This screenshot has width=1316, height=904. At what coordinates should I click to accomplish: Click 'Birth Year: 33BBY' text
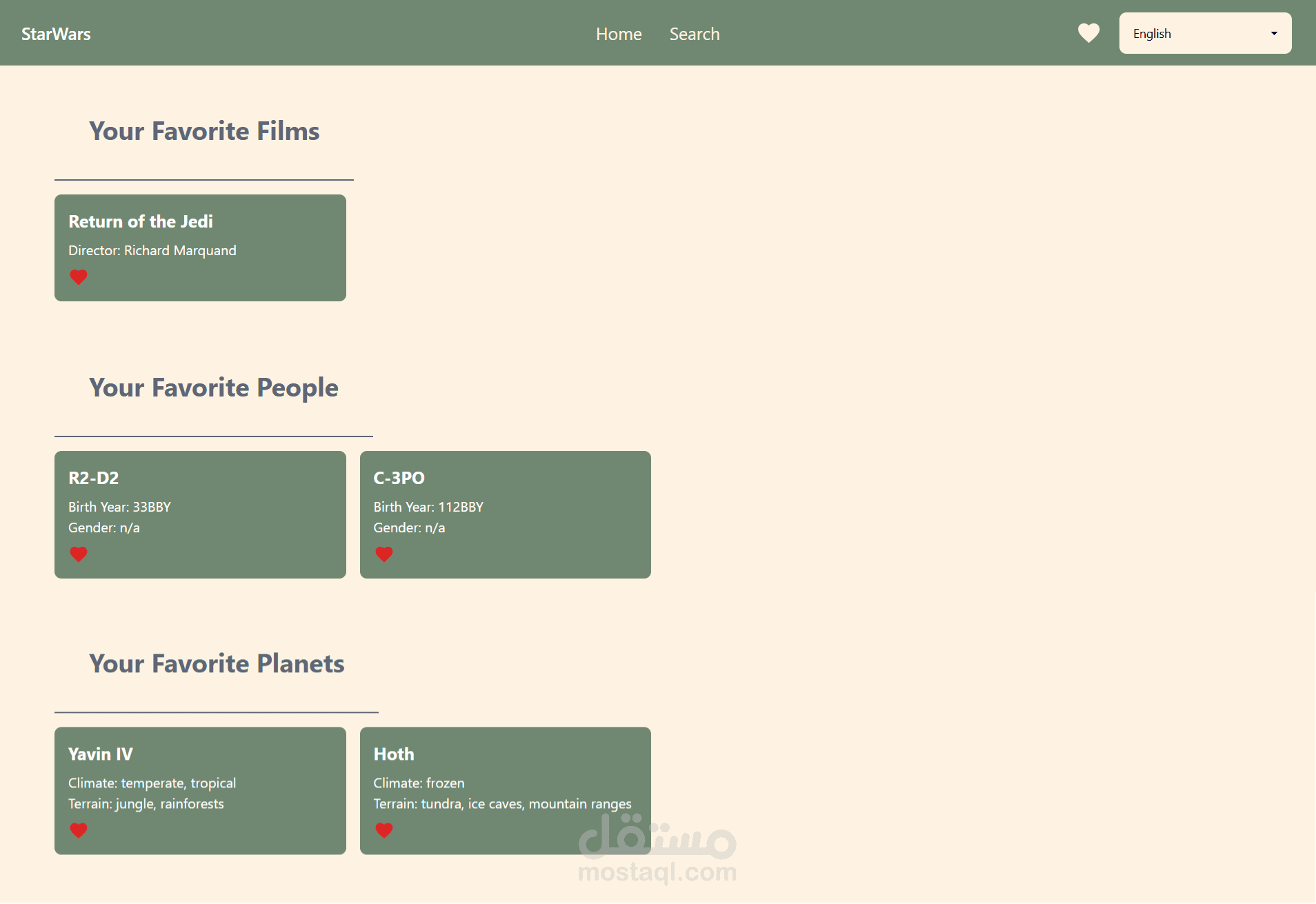(119, 507)
